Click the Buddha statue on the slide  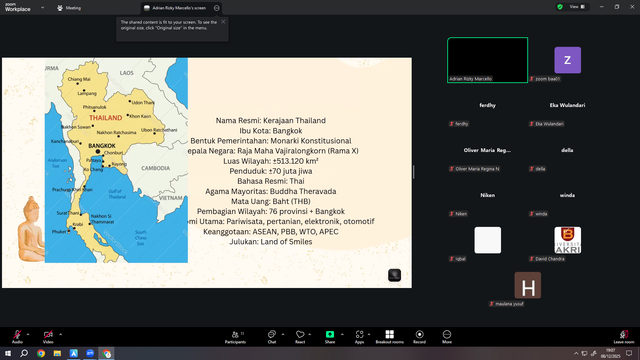31,229
